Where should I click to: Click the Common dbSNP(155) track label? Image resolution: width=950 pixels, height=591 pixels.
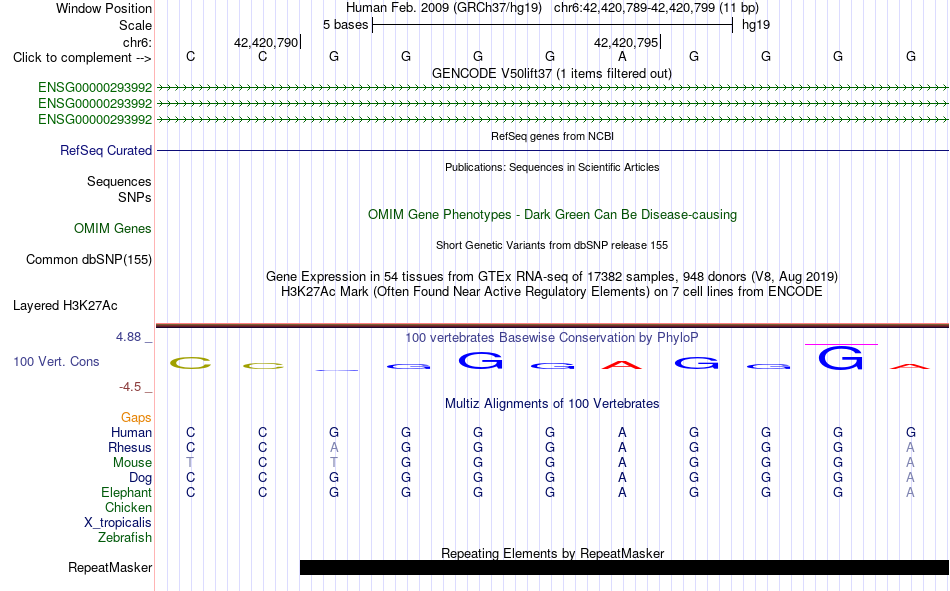click(89, 259)
